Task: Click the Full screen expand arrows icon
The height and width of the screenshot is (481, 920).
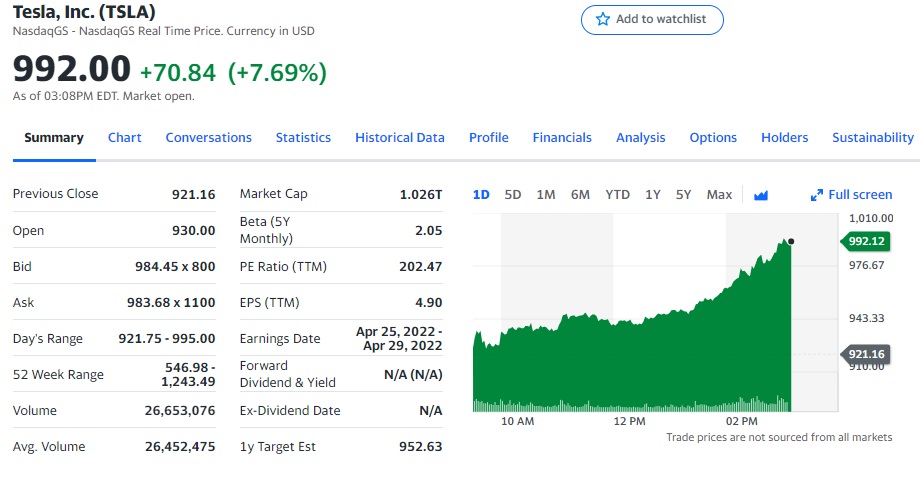Action: tap(817, 195)
